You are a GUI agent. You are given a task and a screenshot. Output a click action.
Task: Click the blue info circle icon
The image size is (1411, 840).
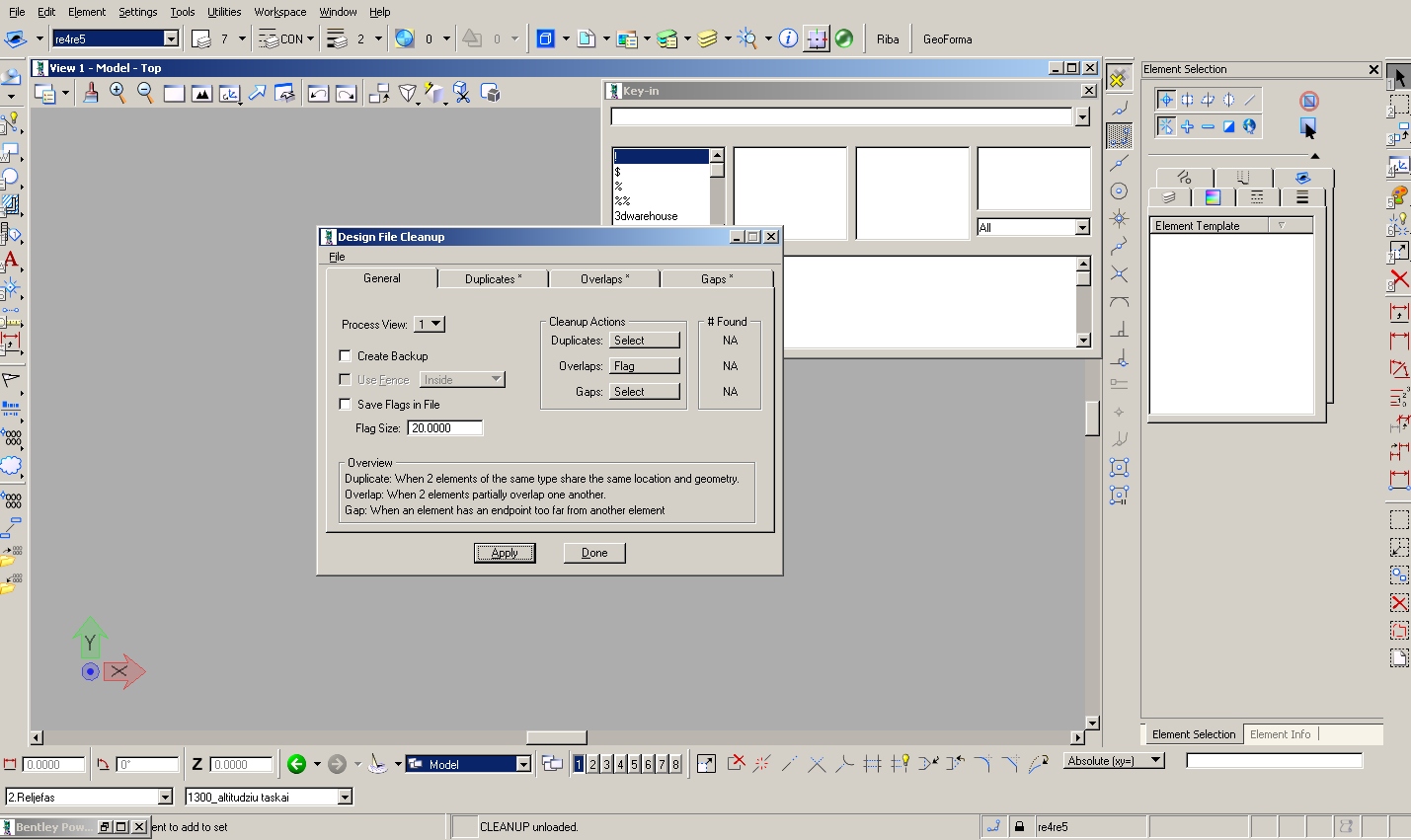pyautogui.click(x=788, y=38)
